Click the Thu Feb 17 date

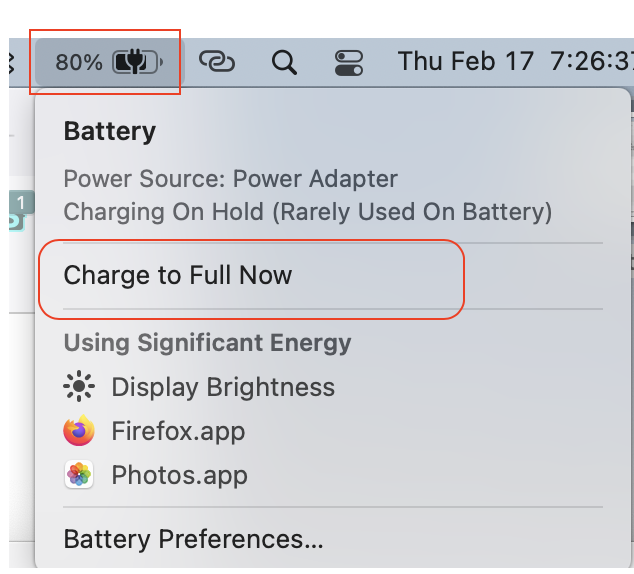[466, 62]
